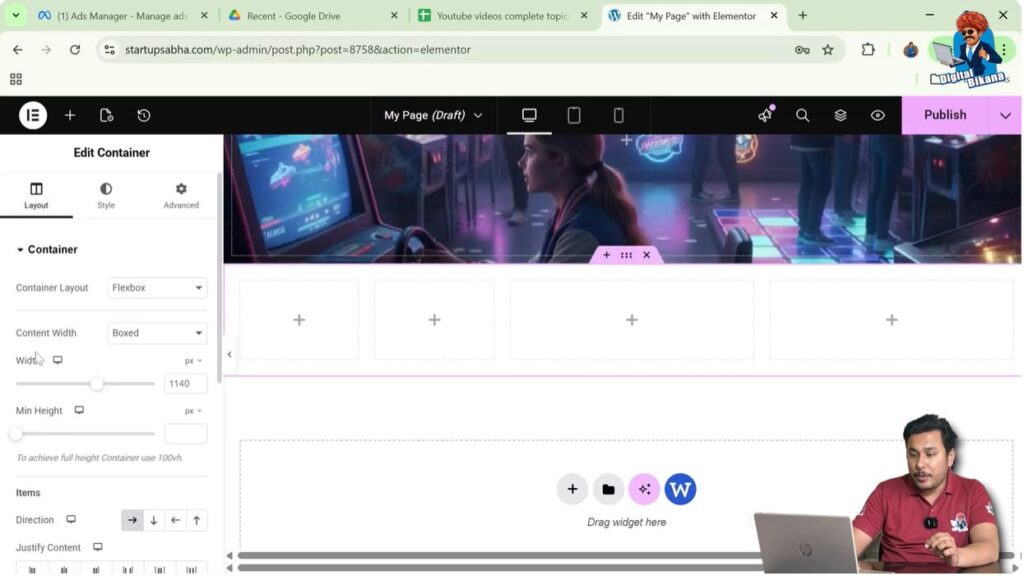This screenshot has width=1024, height=576.
Task: Open the Revisions History panel
Action: 144,115
